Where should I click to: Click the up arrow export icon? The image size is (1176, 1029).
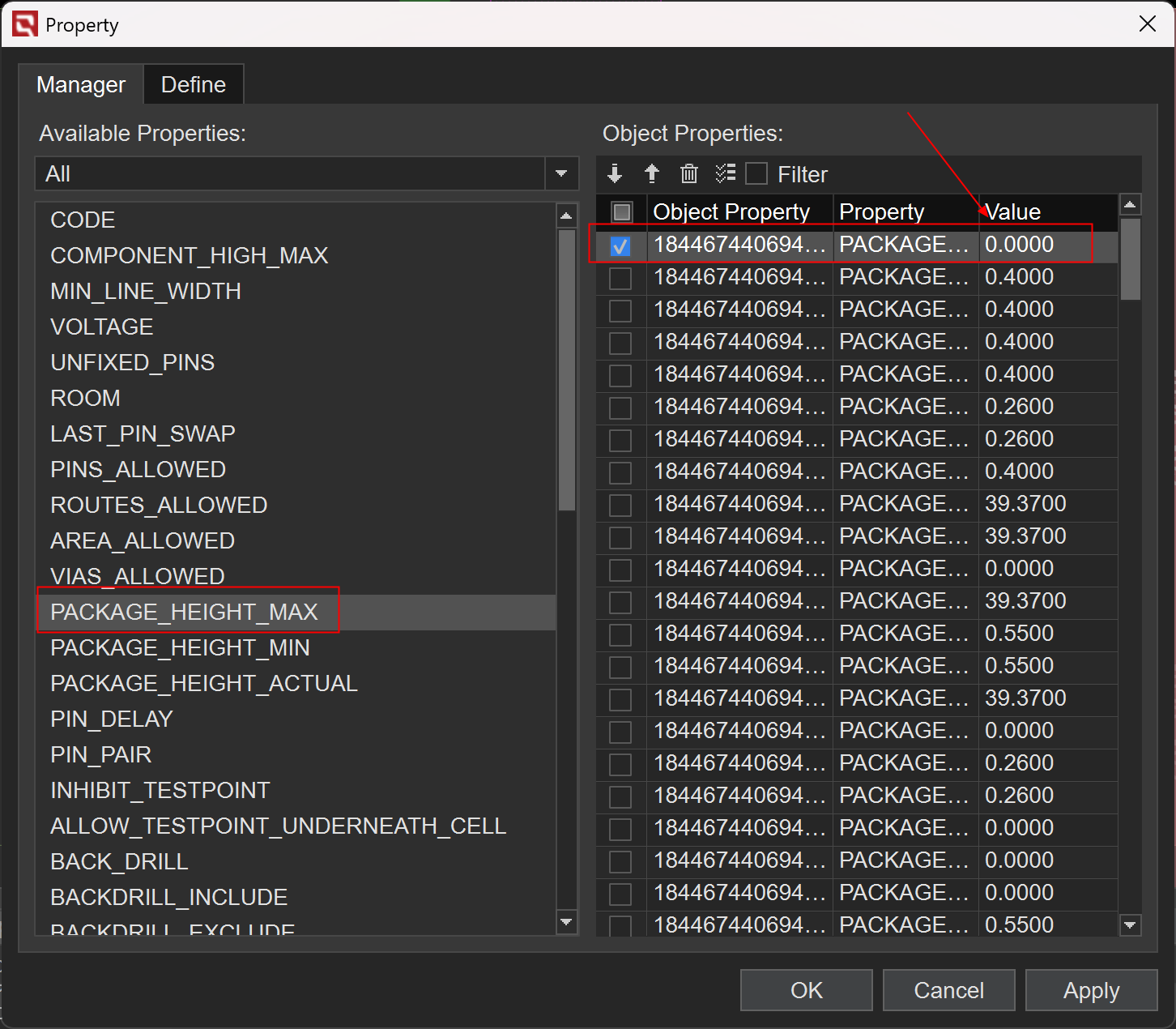coord(652,173)
